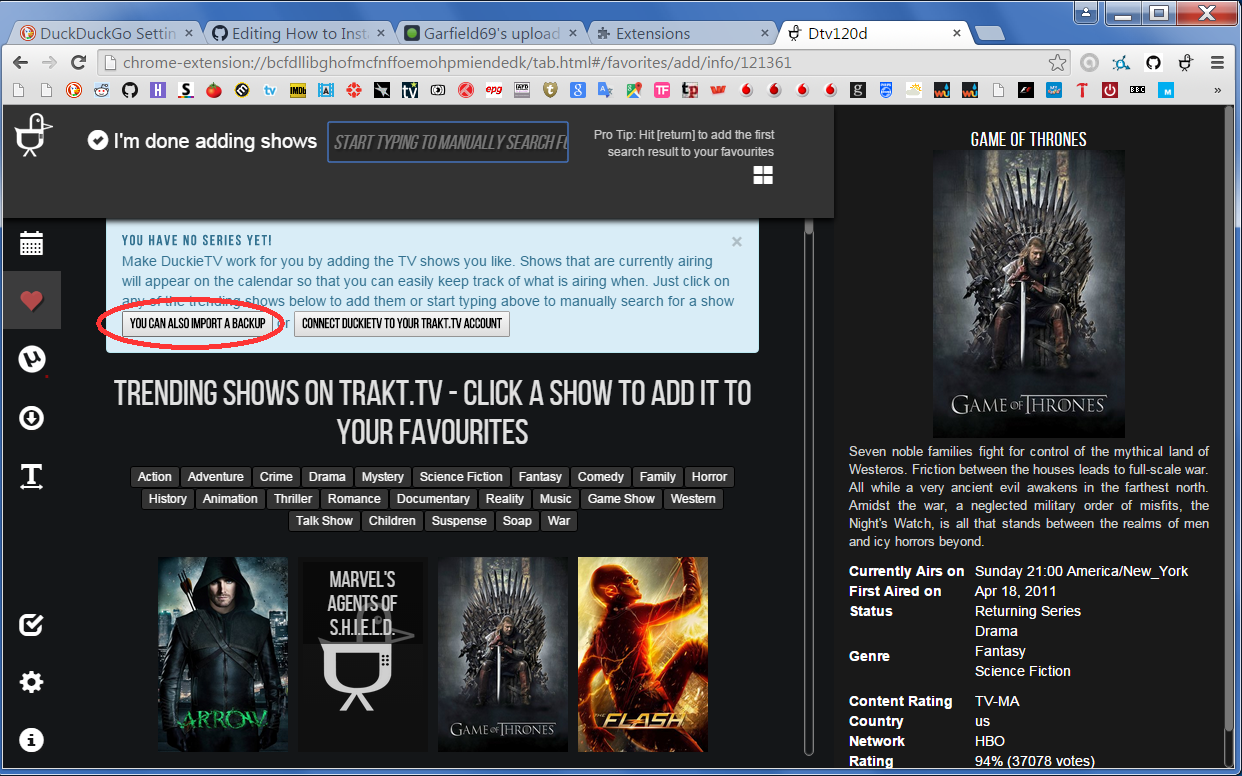Open the GitHub bookmark in the bookmarks bar

(129, 90)
